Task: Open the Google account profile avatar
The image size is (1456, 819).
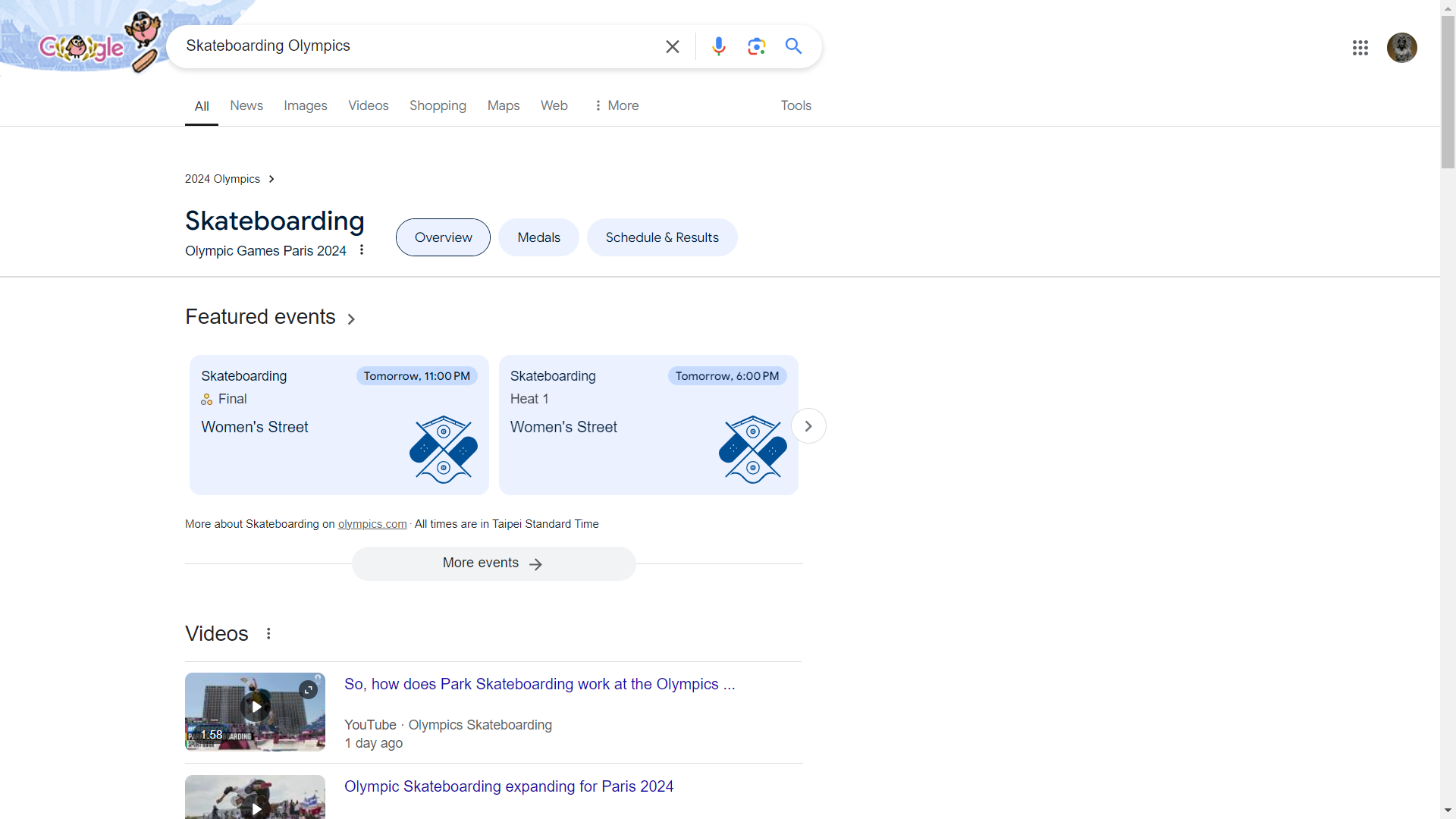Action: pyautogui.click(x=1402, y=48)
